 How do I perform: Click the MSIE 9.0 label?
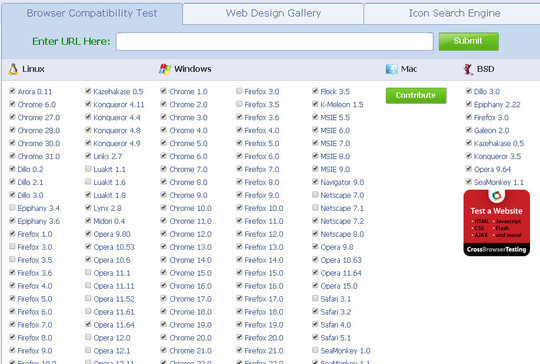click(335, 169)
